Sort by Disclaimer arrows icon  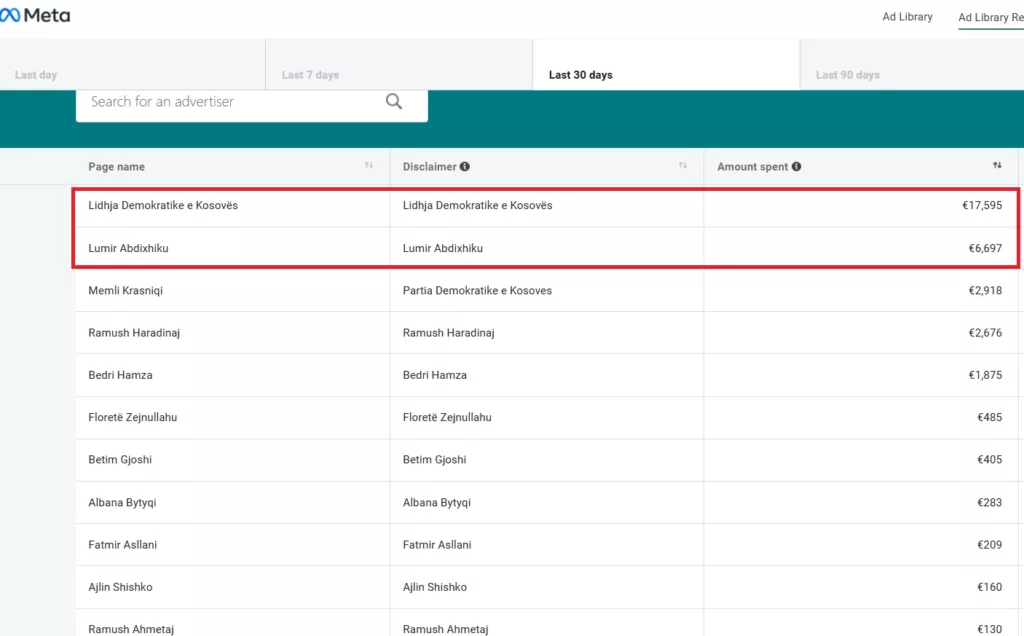tap(682, 166)
